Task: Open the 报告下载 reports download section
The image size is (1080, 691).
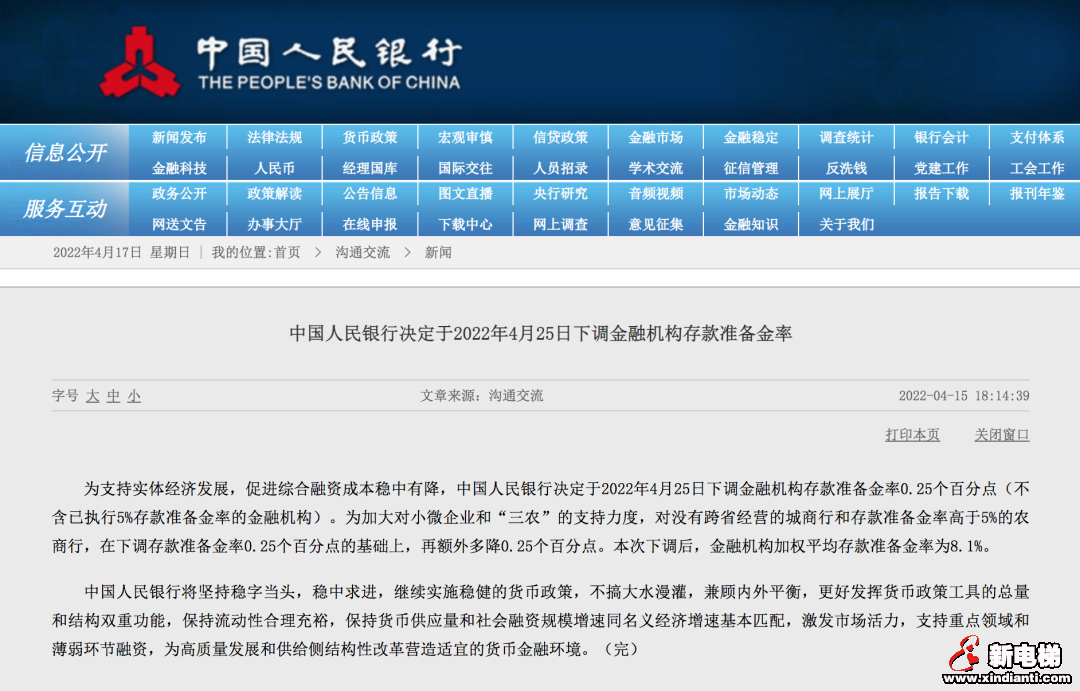Action: coord(941,194)
